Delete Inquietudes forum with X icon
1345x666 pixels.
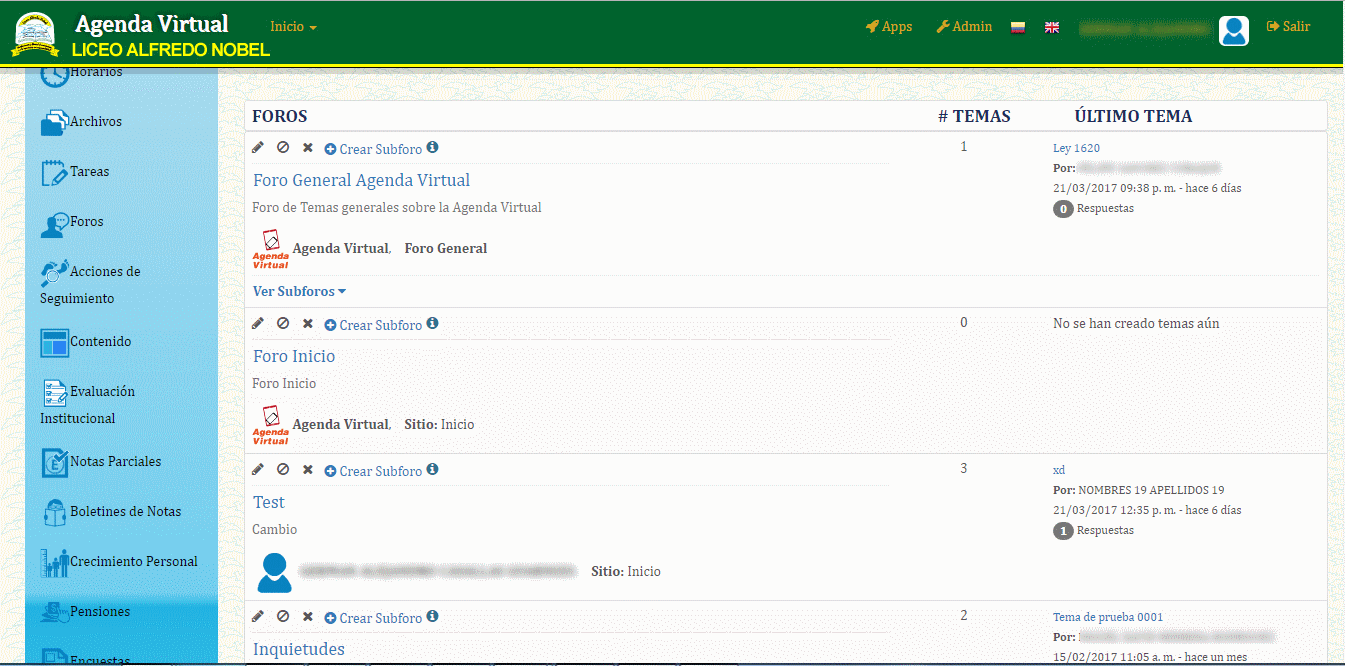coord(308,617)
